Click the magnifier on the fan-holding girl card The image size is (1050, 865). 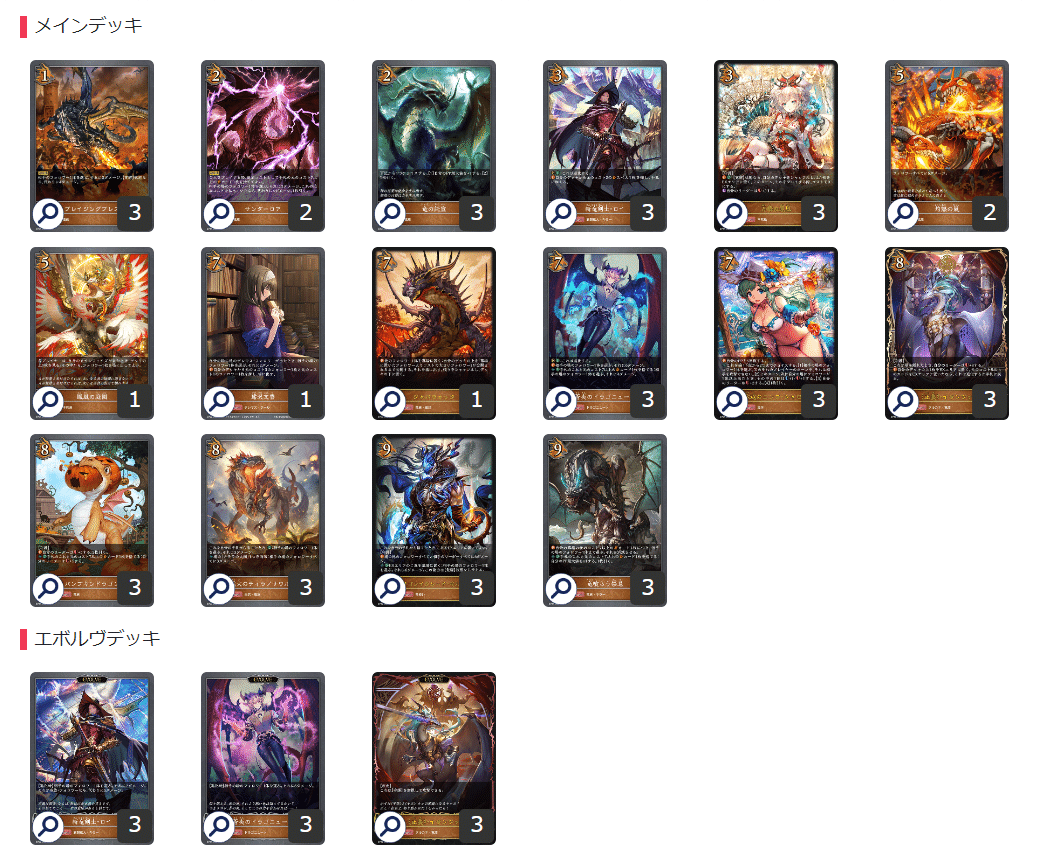click(733, 214)
